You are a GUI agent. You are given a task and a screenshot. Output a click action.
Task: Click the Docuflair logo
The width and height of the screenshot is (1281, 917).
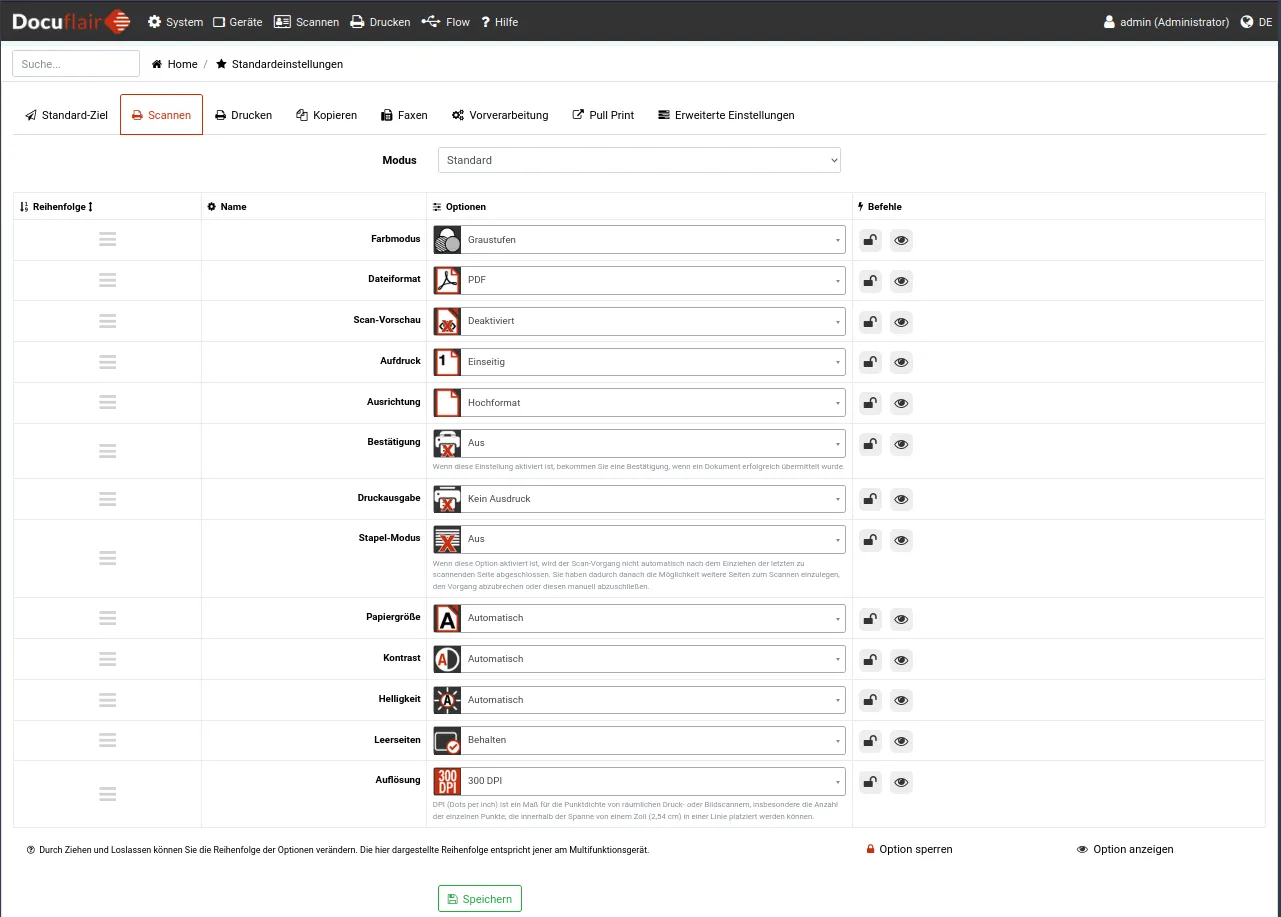(x=71, y=21)
